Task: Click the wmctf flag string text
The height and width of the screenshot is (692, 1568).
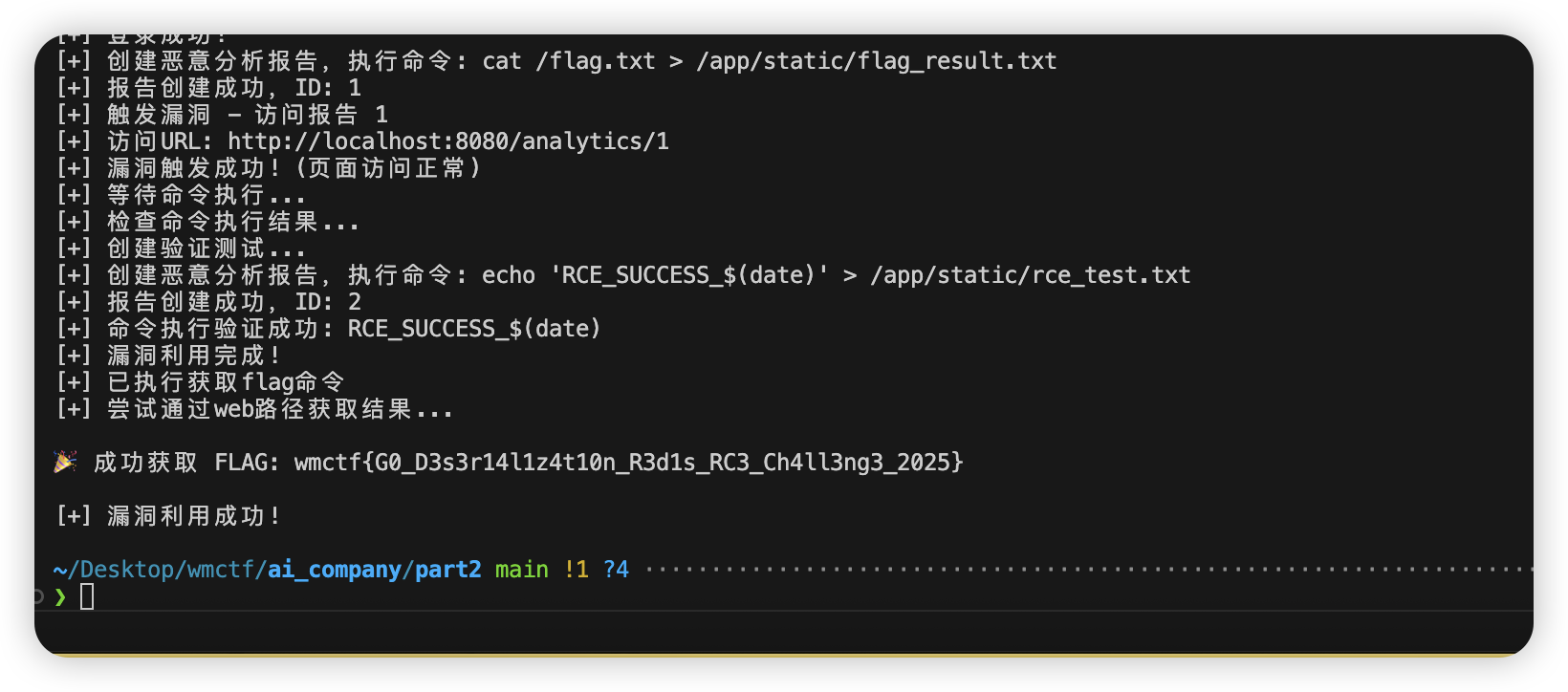Action: 628,463
